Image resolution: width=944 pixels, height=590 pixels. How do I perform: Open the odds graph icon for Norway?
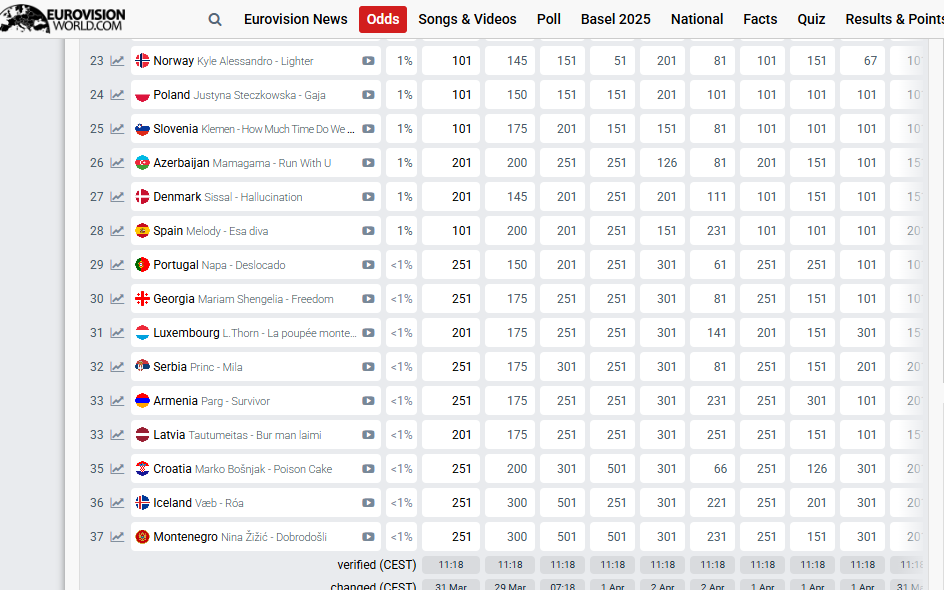pyautogui.click(x=117, y=61)
